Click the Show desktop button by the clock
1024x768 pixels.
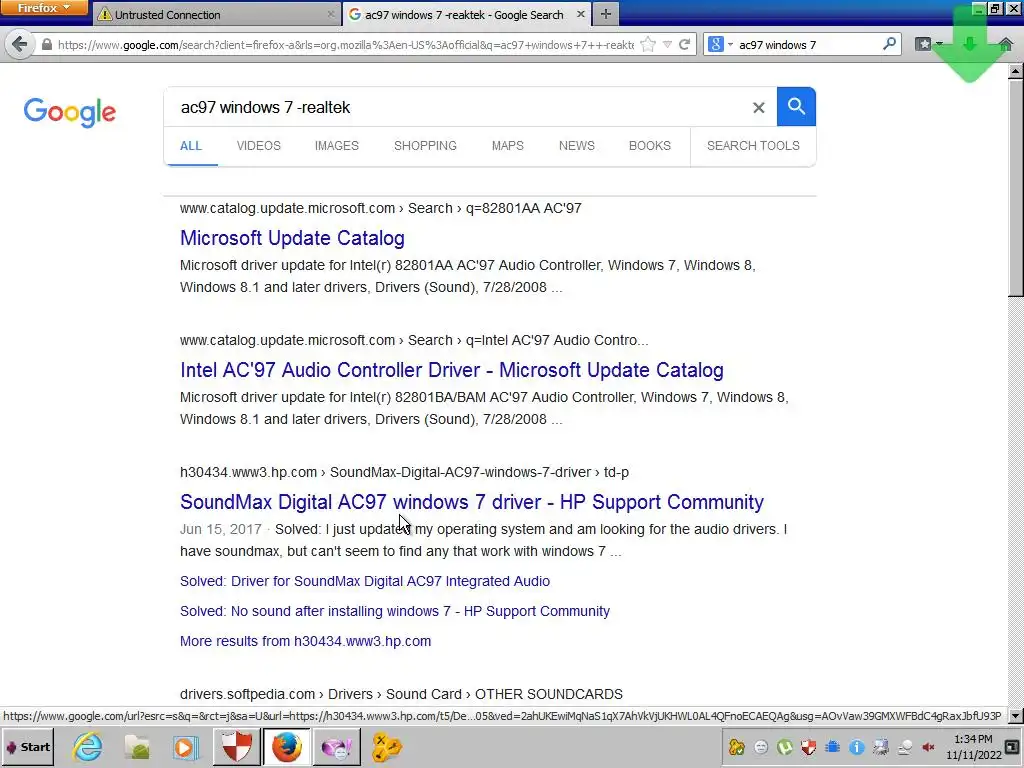click(1012, 746)
